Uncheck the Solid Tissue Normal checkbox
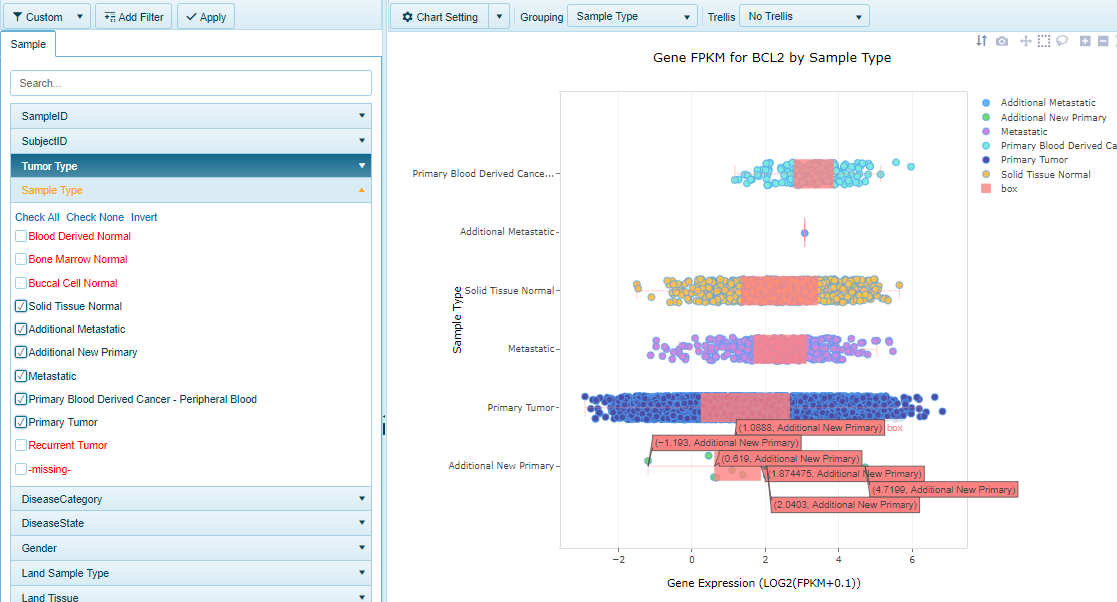1117x602 pixels. coord(21,306)
